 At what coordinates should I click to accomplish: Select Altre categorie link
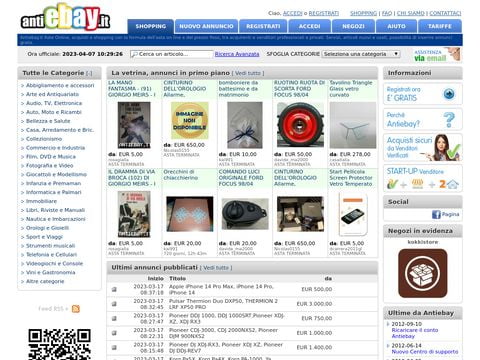[x=45, y=281]
